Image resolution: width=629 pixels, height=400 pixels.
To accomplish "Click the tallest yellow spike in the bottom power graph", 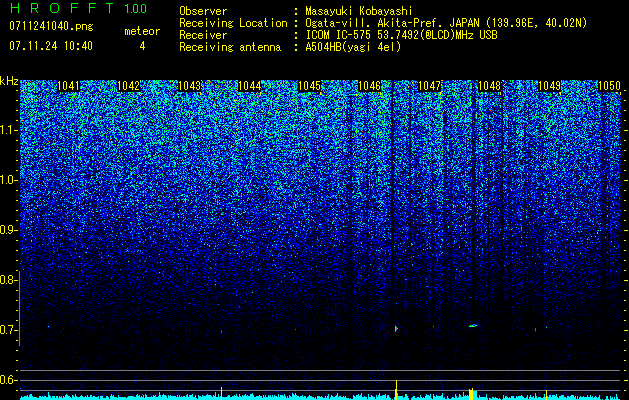I will [x=396, y=389].
